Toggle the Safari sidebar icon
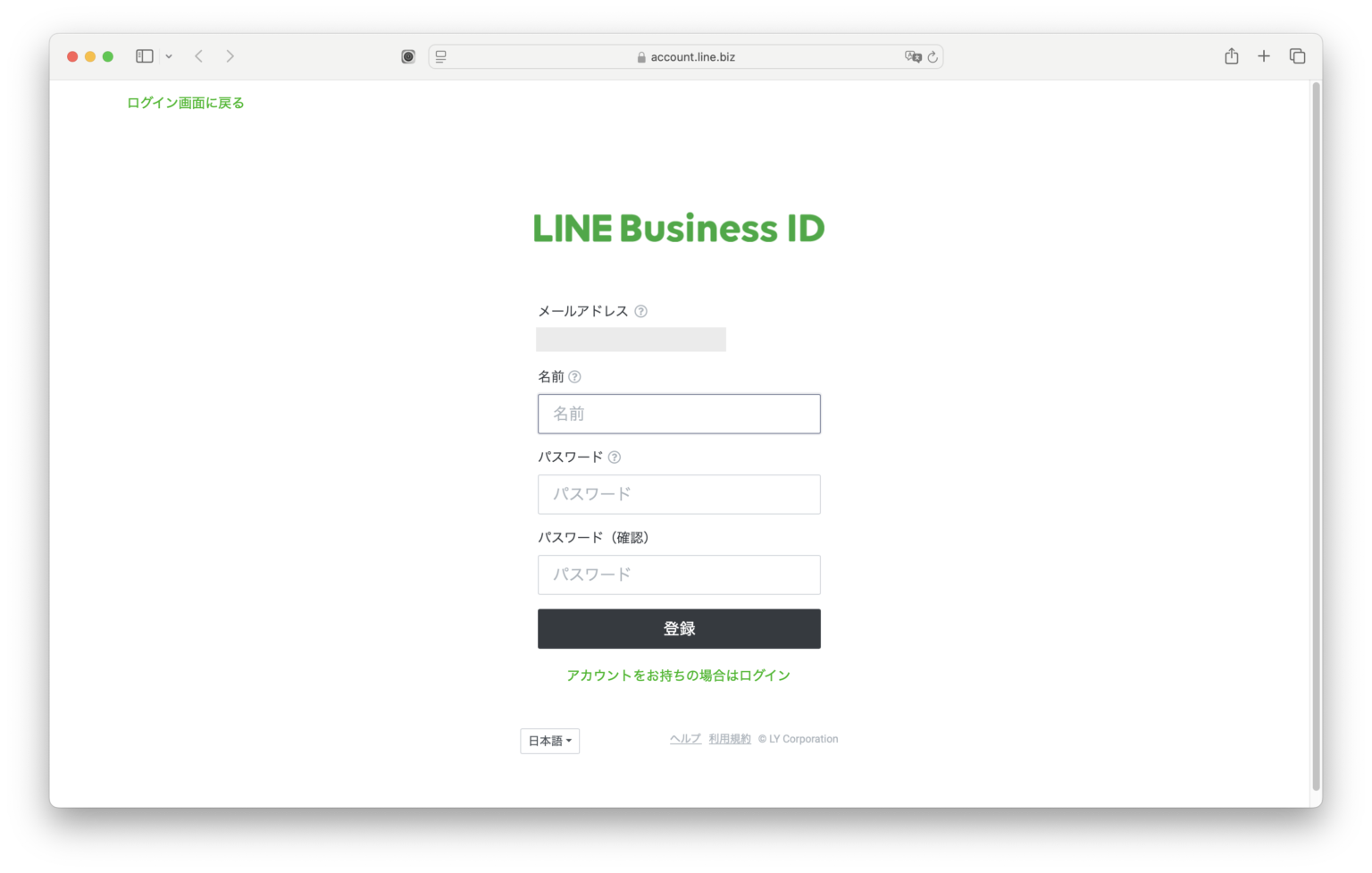 (145, 56)
